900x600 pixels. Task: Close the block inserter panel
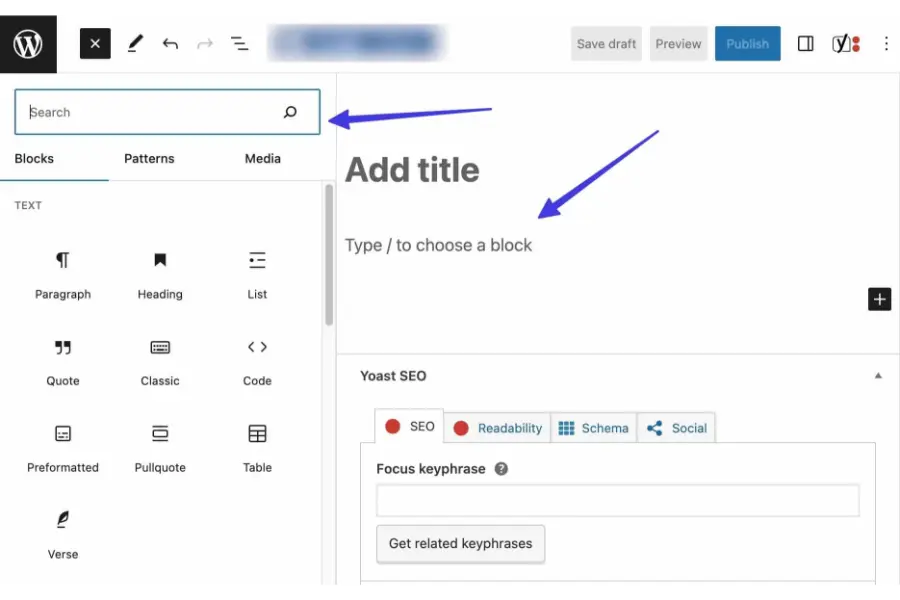[95, 44]
